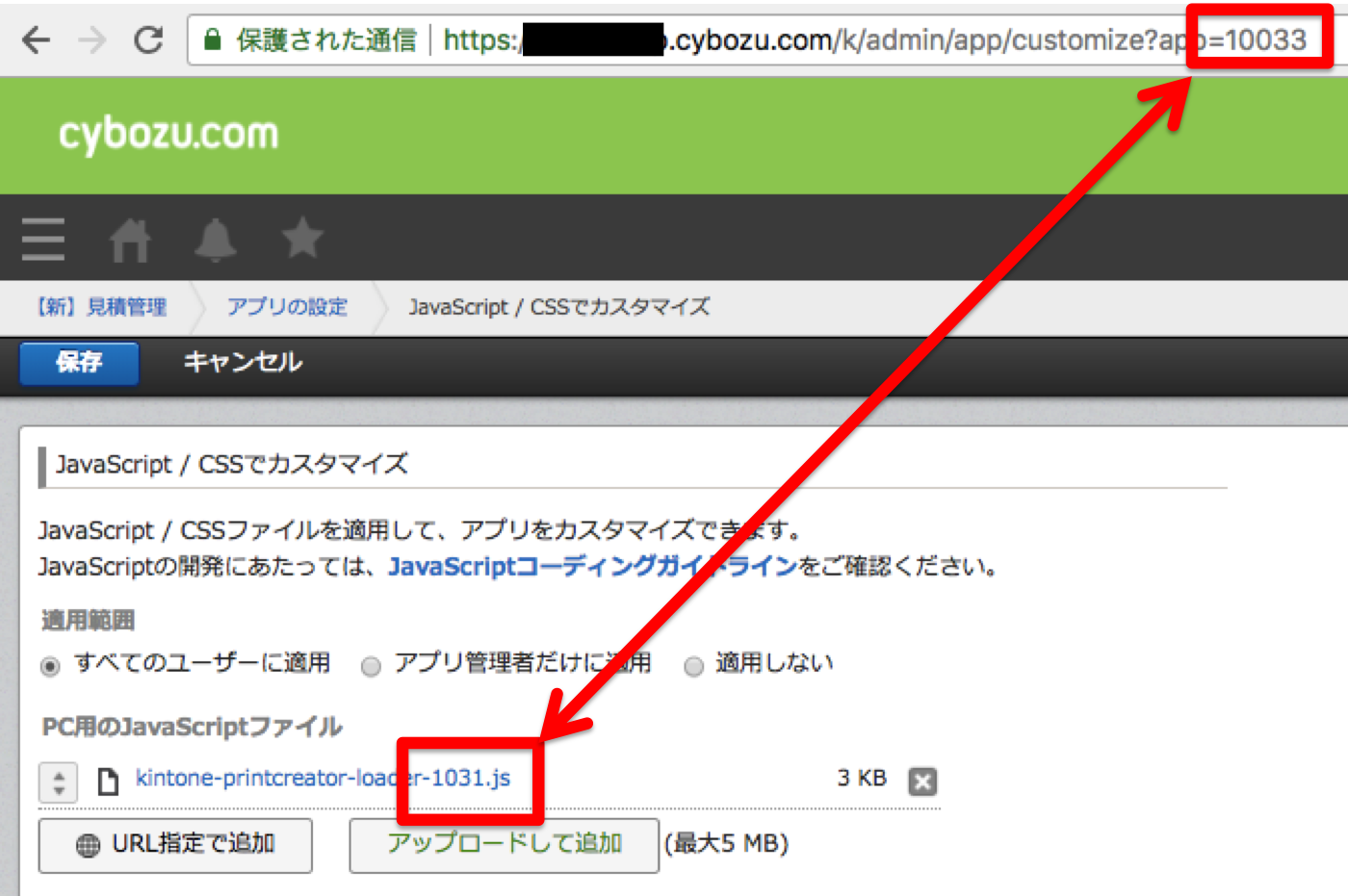Click URL指定で追加 button

(175, 845)
